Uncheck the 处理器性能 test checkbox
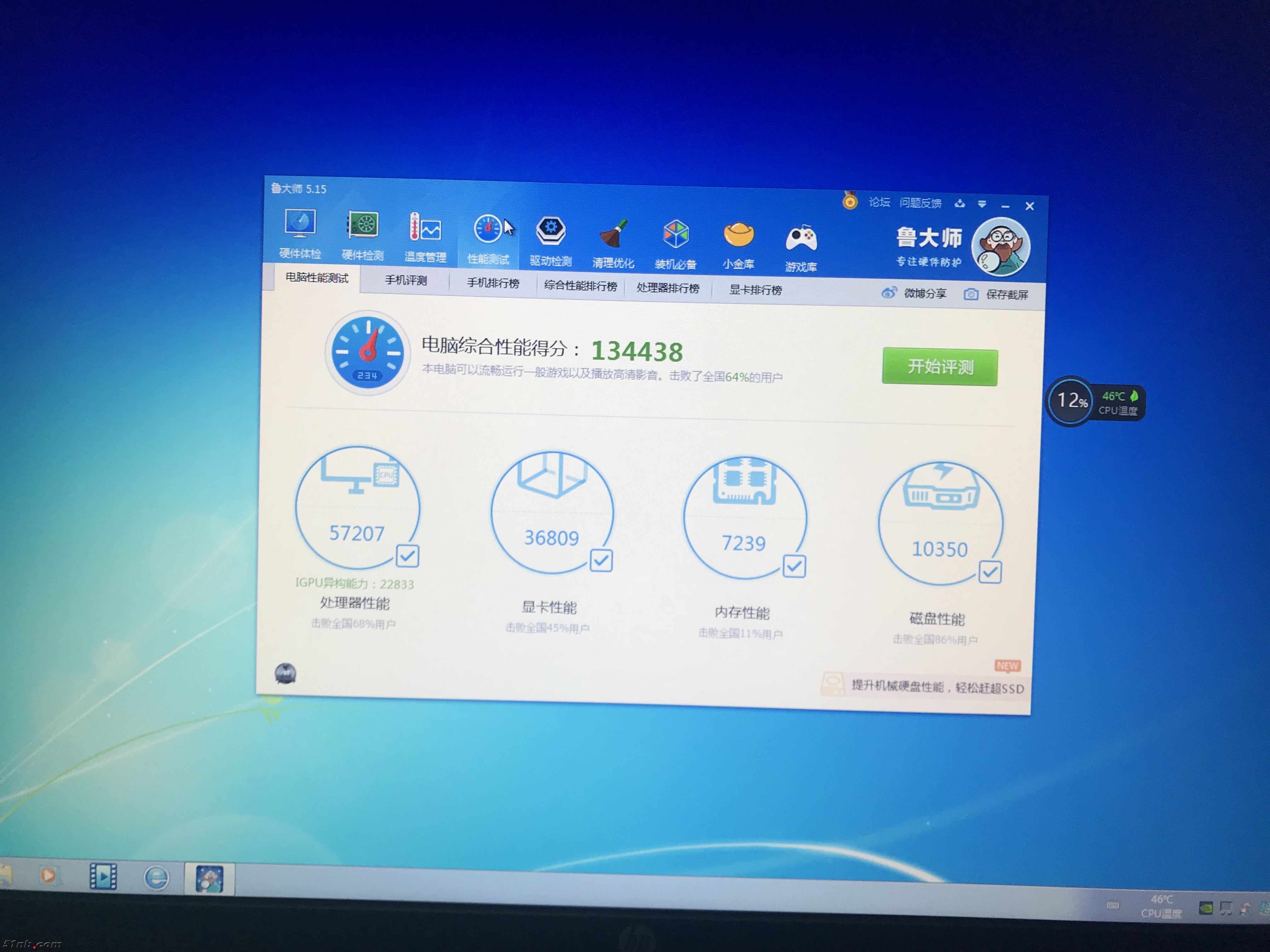The image size is (1270, 952). coord(408,555)
